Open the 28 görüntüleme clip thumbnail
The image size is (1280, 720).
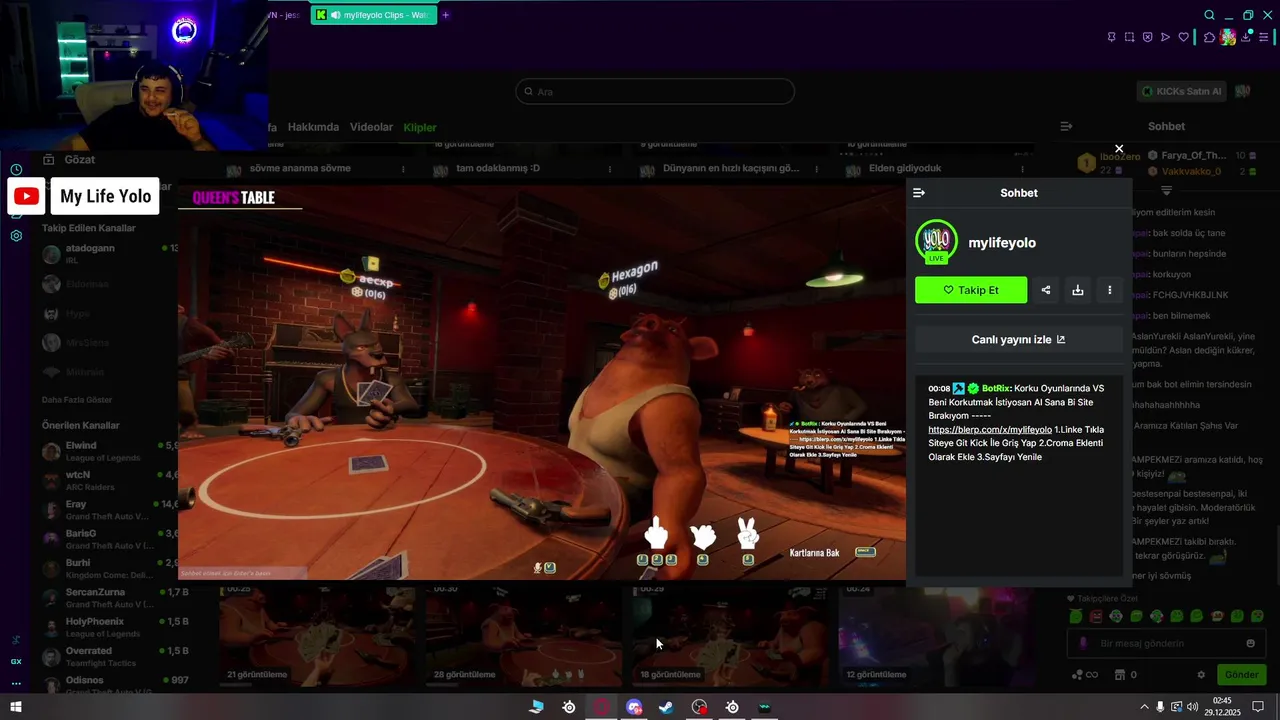[x=523, y=636]
